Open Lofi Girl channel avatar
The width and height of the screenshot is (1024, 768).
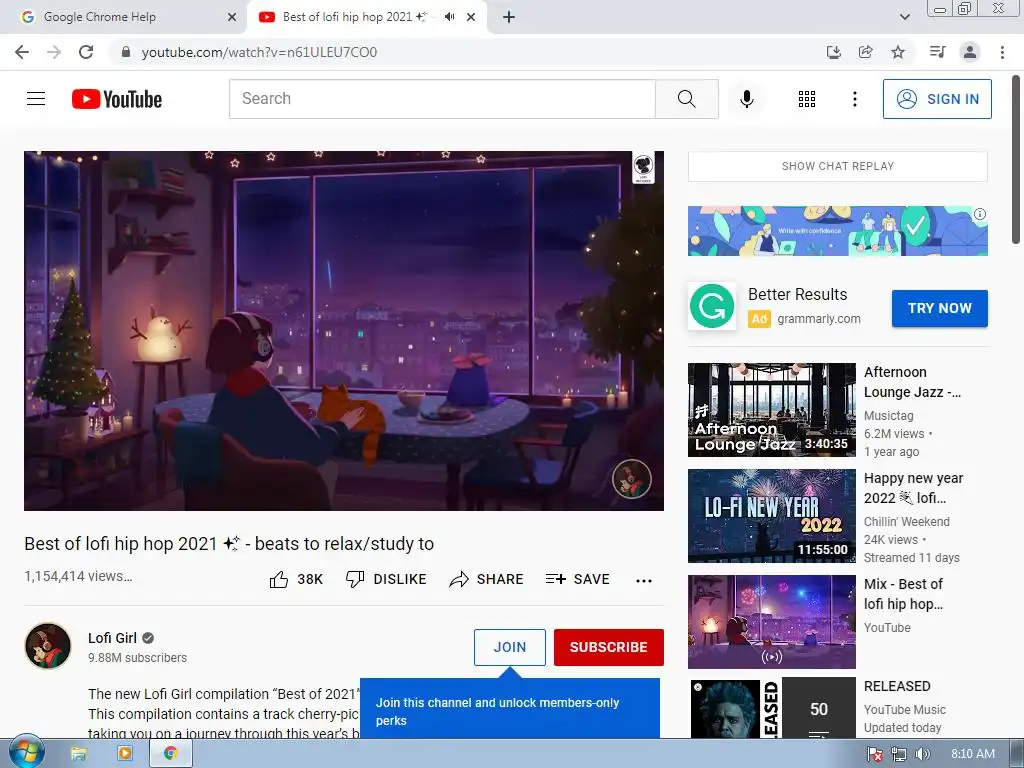click(x=48, y=646)
